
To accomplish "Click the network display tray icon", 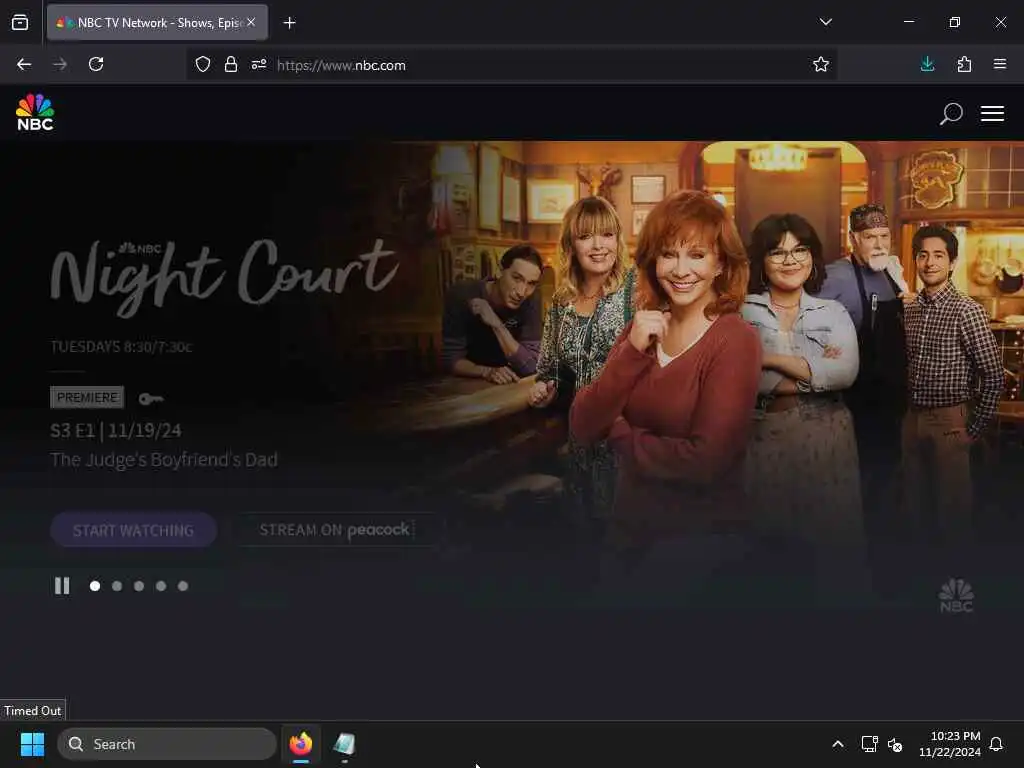I will click(869, 744).
